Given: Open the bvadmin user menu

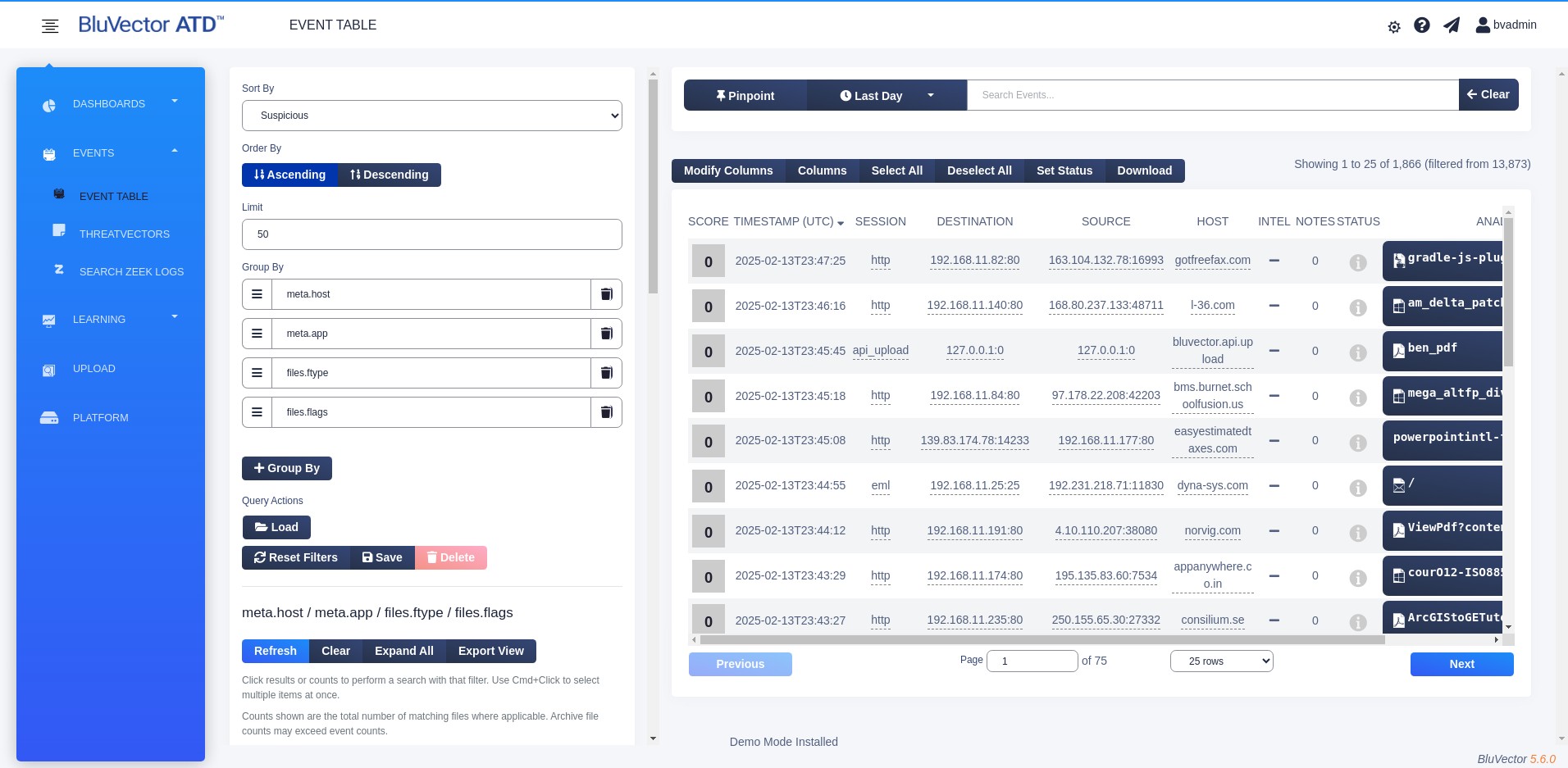Looking at the screenshot, I should click(x=1506, y=25).
